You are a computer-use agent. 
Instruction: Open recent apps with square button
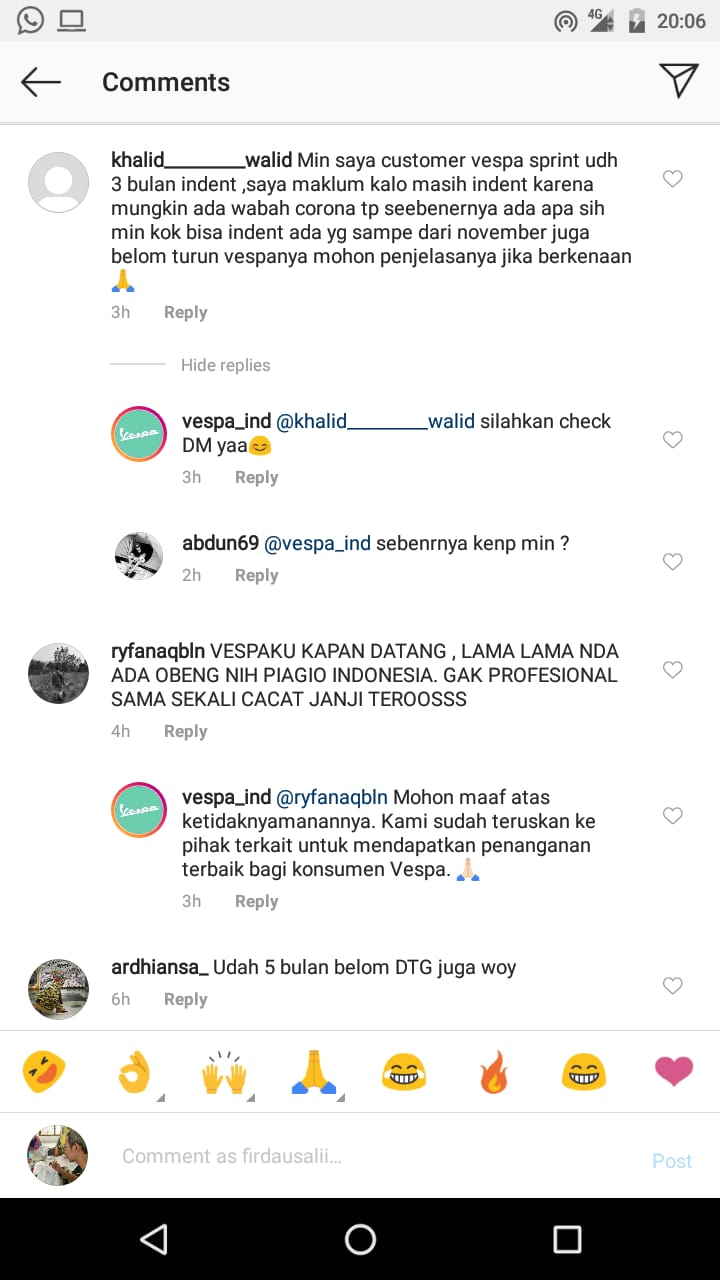pyautogui.click(x=567, y=1239)
